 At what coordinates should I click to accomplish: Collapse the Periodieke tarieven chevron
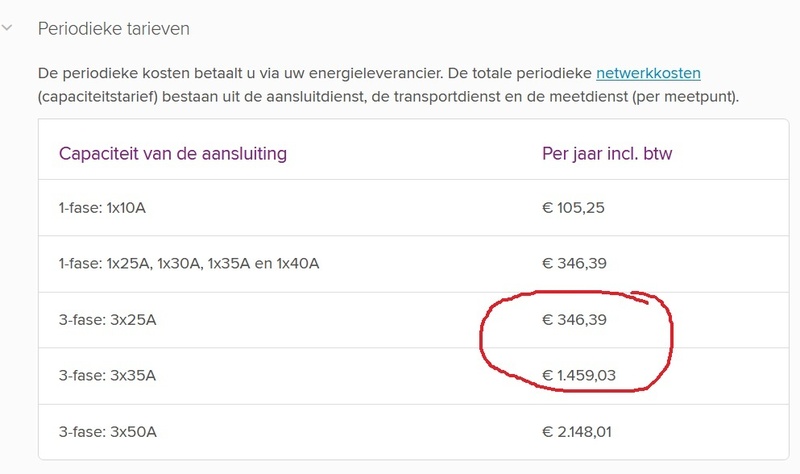(7, 28)
